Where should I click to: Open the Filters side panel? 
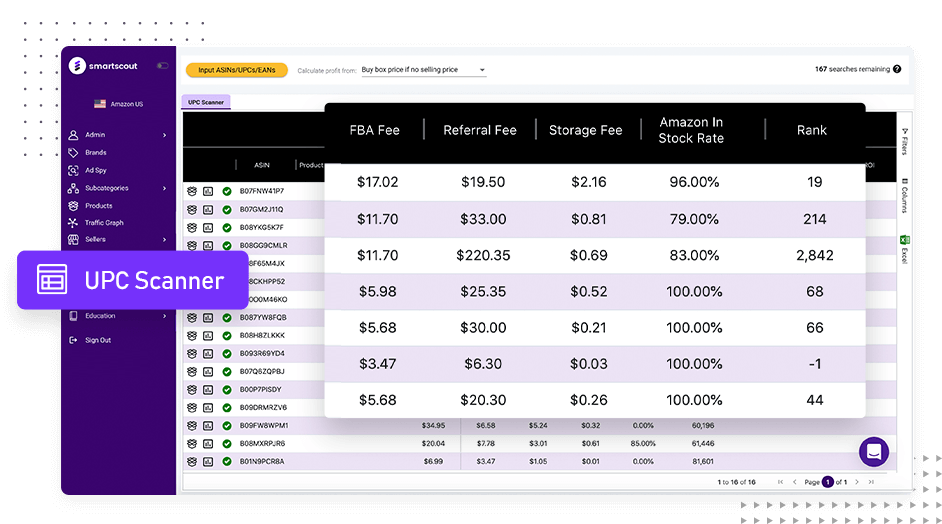[905, 142]
